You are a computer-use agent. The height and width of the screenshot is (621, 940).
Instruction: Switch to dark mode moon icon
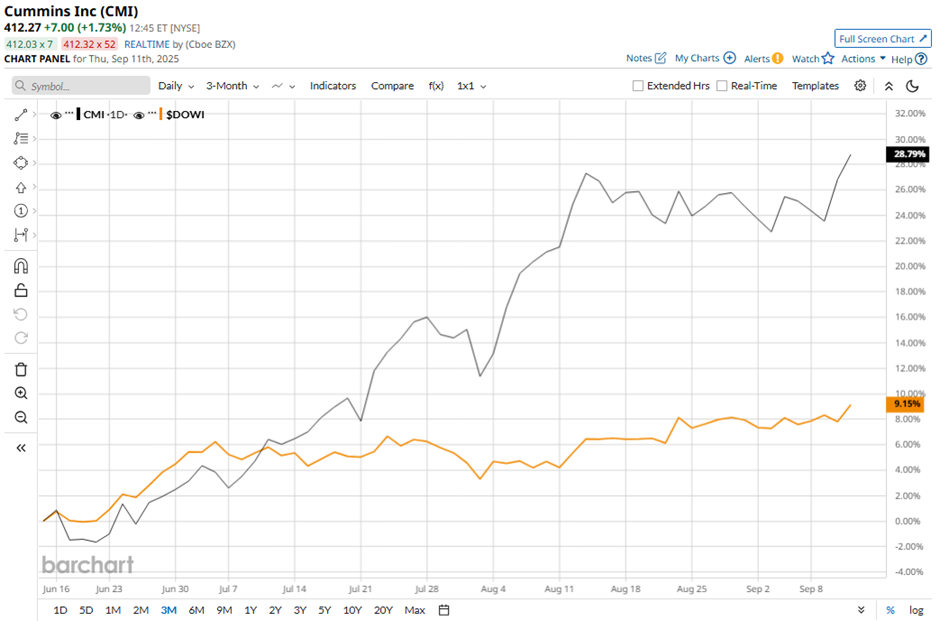[912, 86]
